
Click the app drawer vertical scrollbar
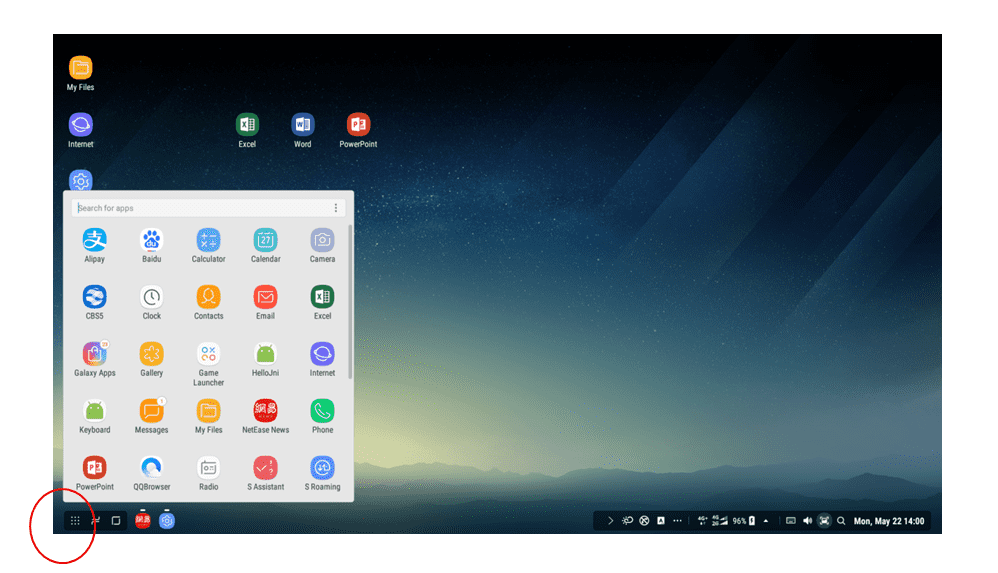point(349,300)
